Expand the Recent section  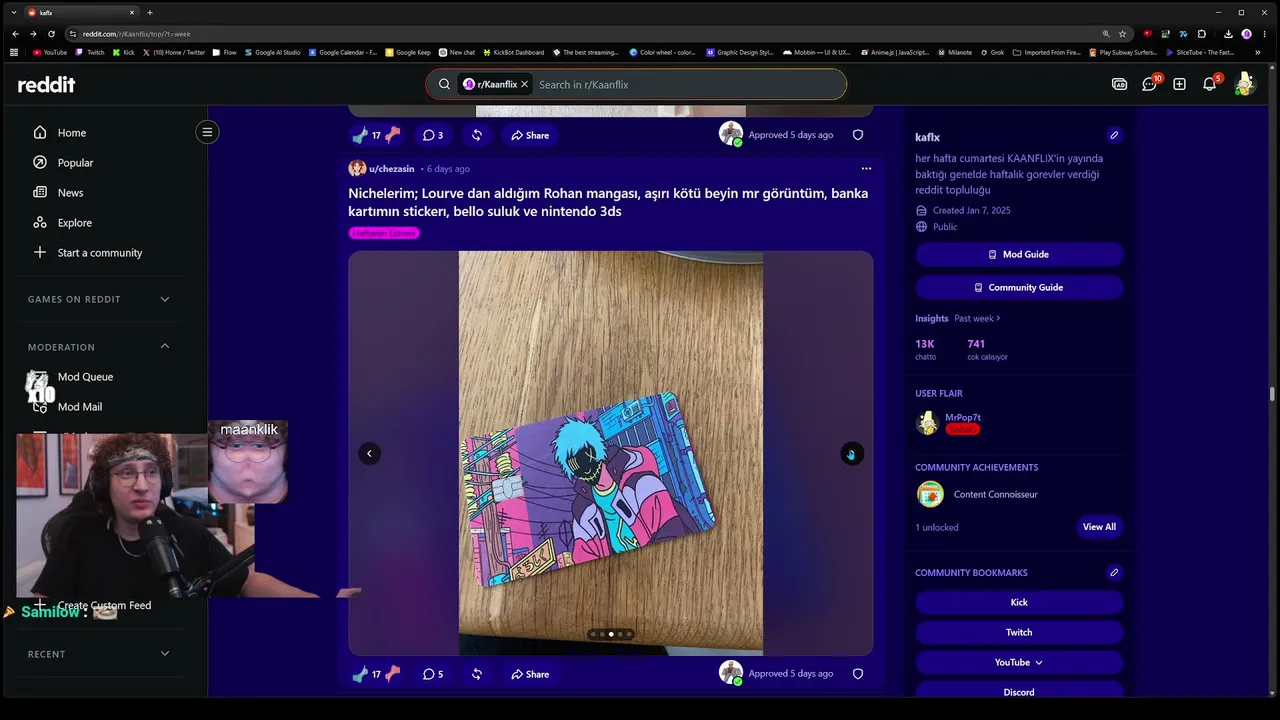[x=165, y=654]
